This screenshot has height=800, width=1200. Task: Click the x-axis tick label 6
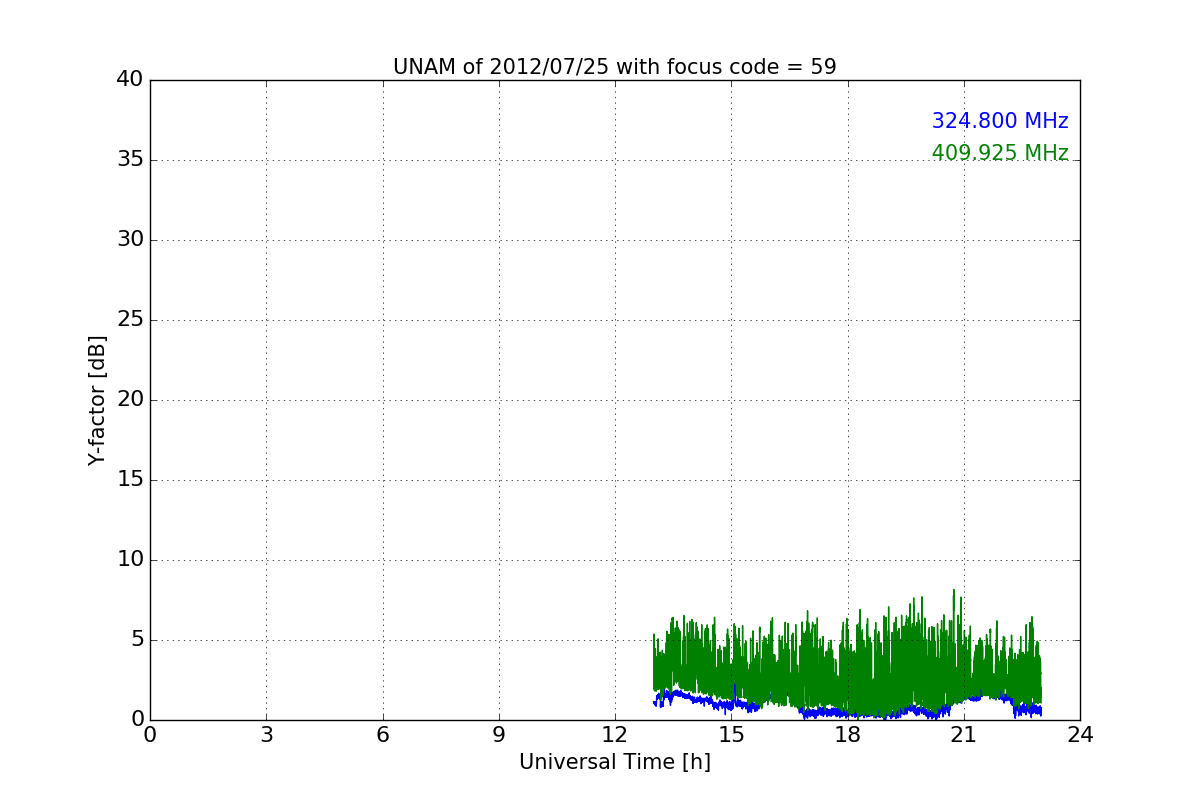382,735
